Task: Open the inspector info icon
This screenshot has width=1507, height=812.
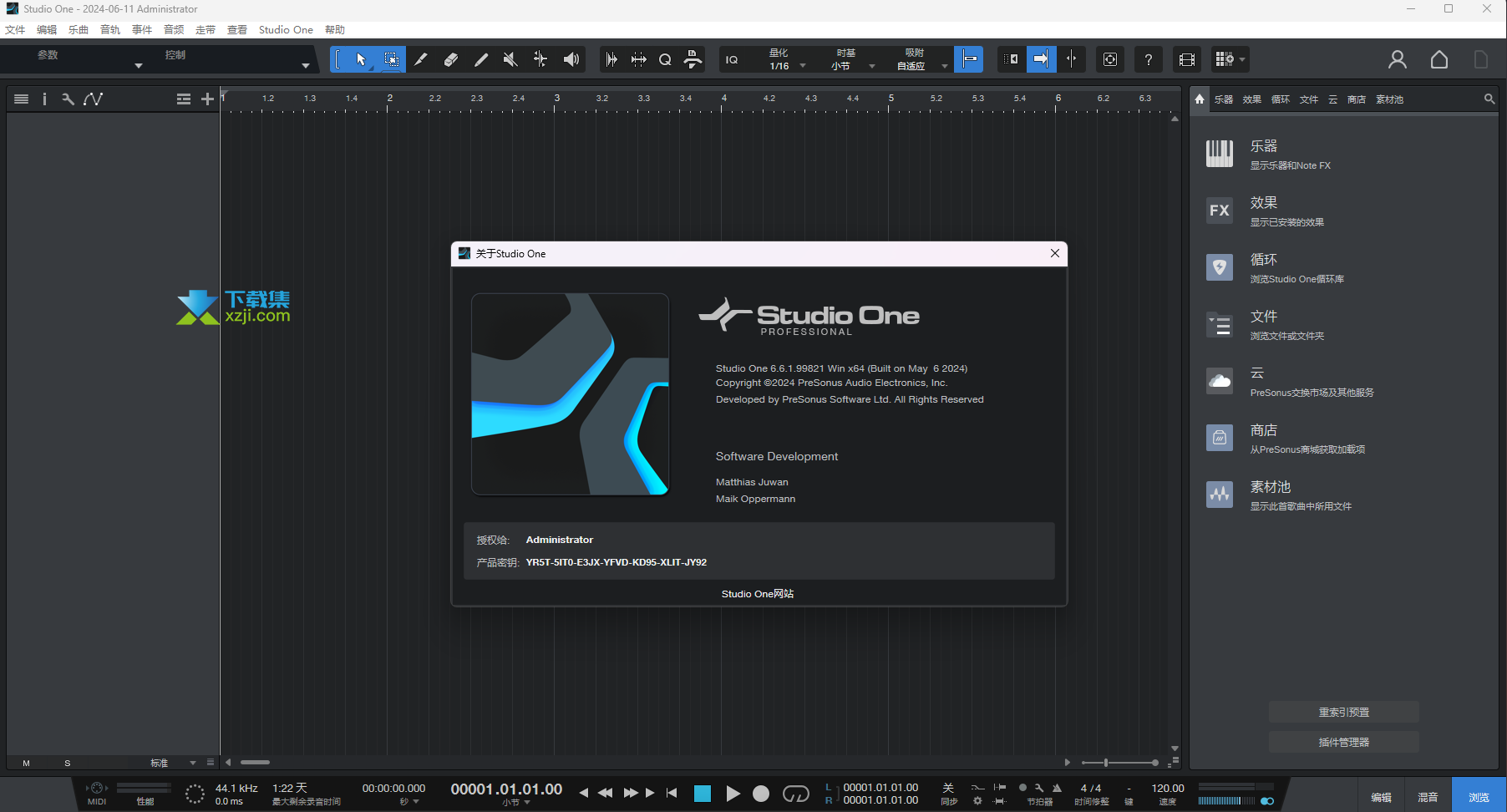Action: coord(44,99)
